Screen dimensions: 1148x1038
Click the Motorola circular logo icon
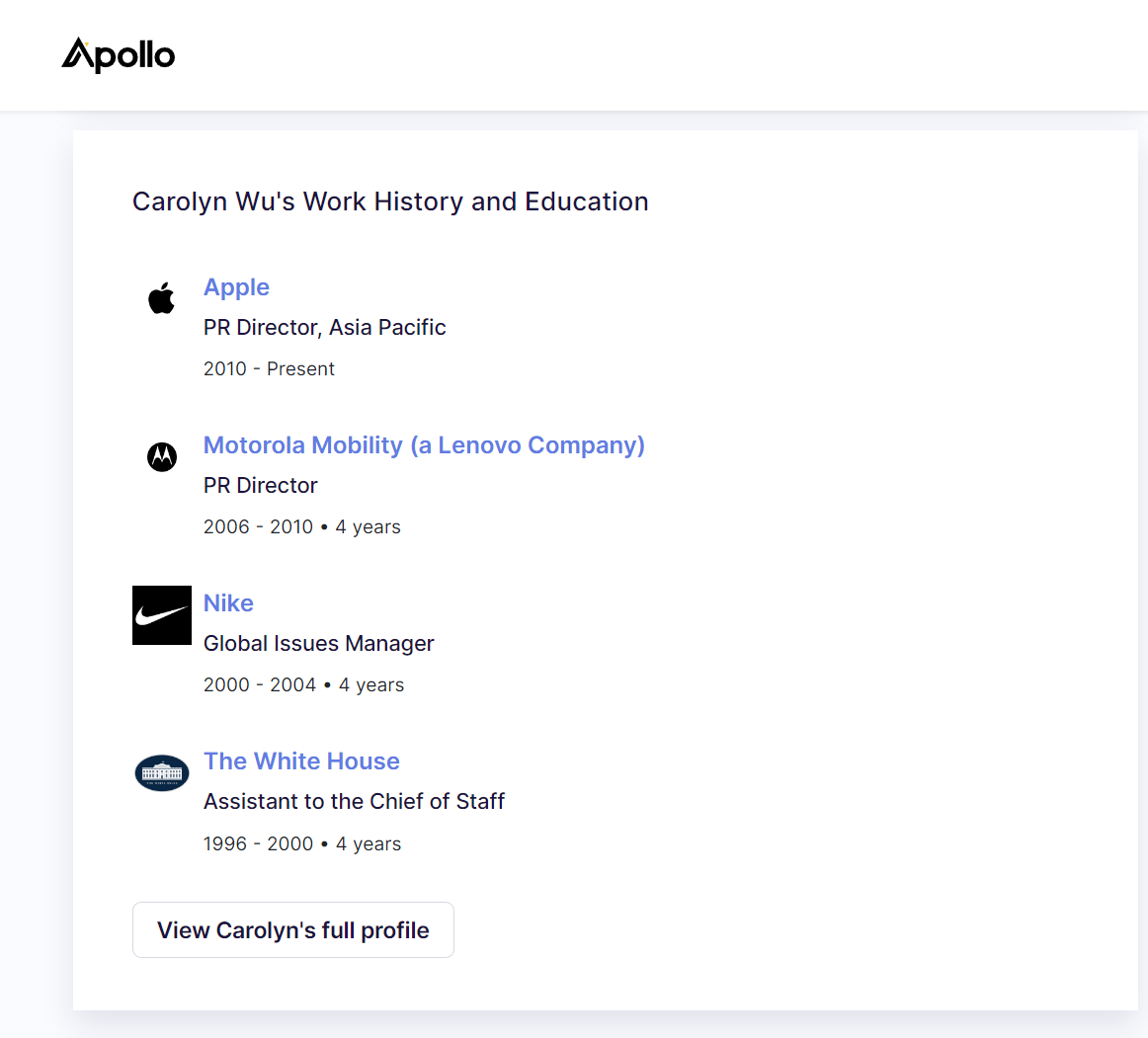(162, 456)
